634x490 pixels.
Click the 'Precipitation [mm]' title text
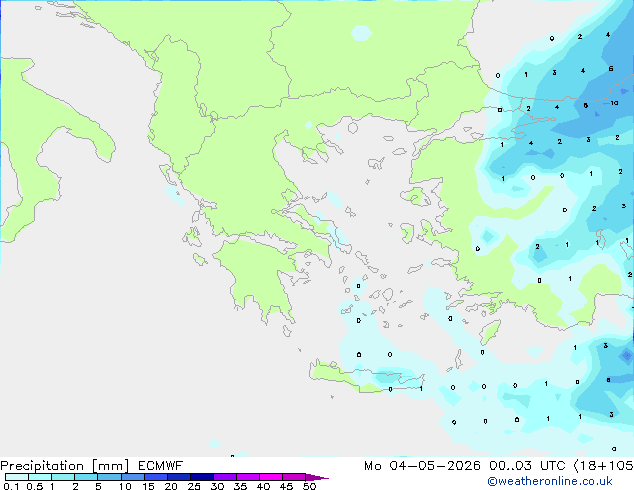(x=65, y=466)
